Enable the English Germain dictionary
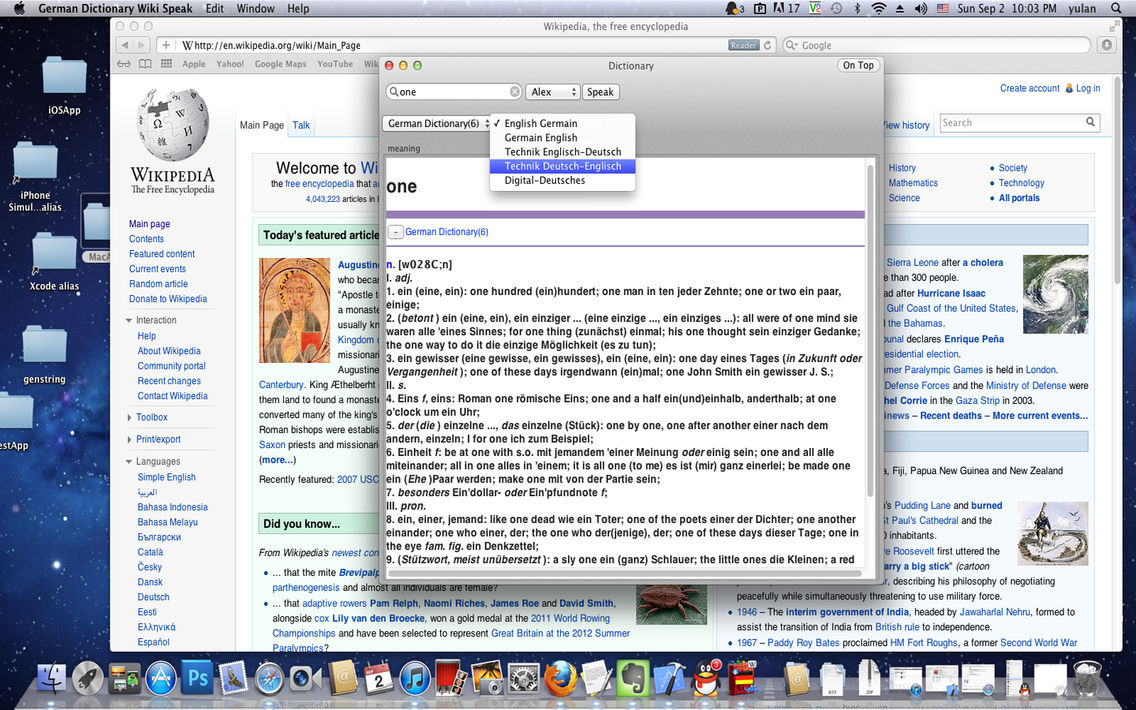 point(541,123)
